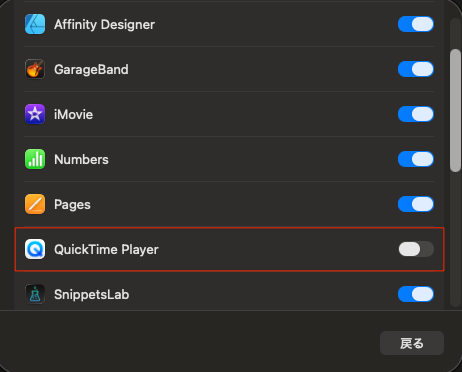Turn off the SnippetsLab switch

click(416, 294)
